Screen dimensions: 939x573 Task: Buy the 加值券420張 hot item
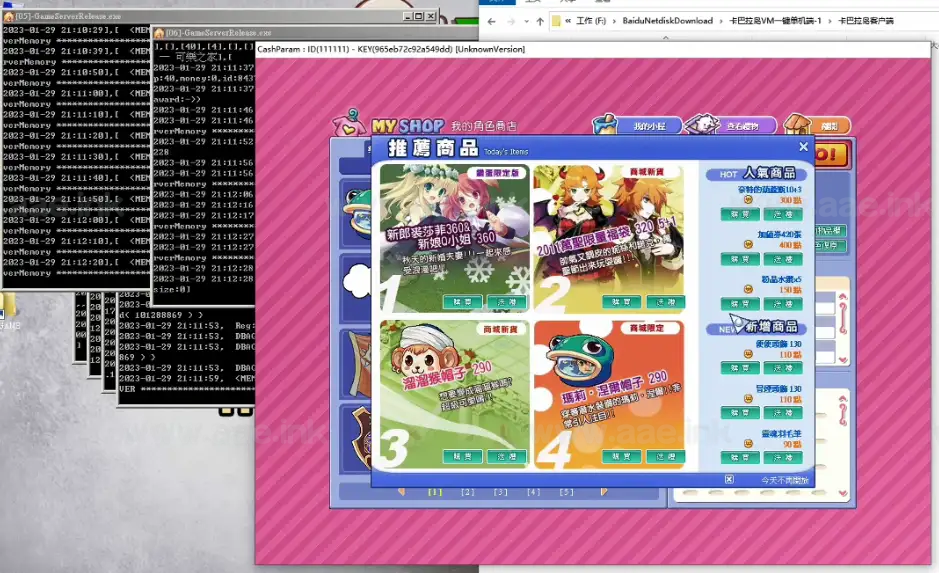tap(740, 259)
